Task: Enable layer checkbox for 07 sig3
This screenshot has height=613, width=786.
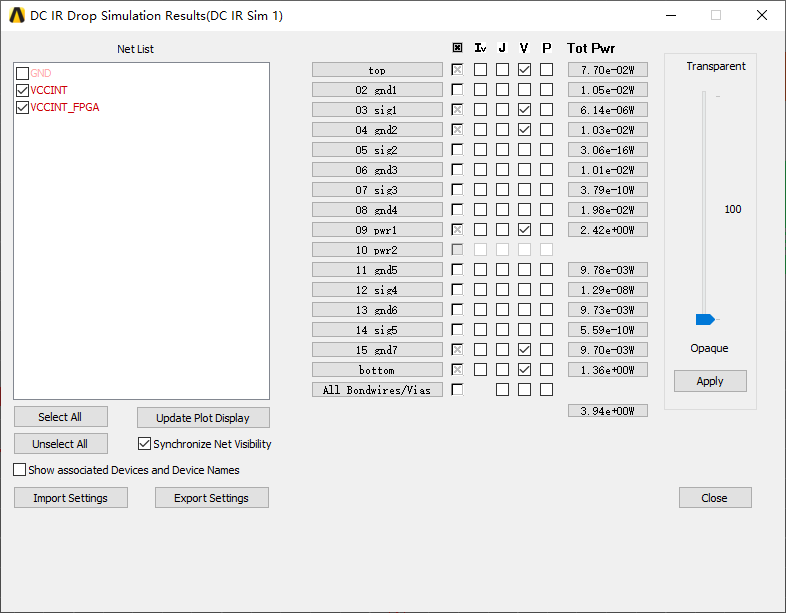Action: coord(457,189)
